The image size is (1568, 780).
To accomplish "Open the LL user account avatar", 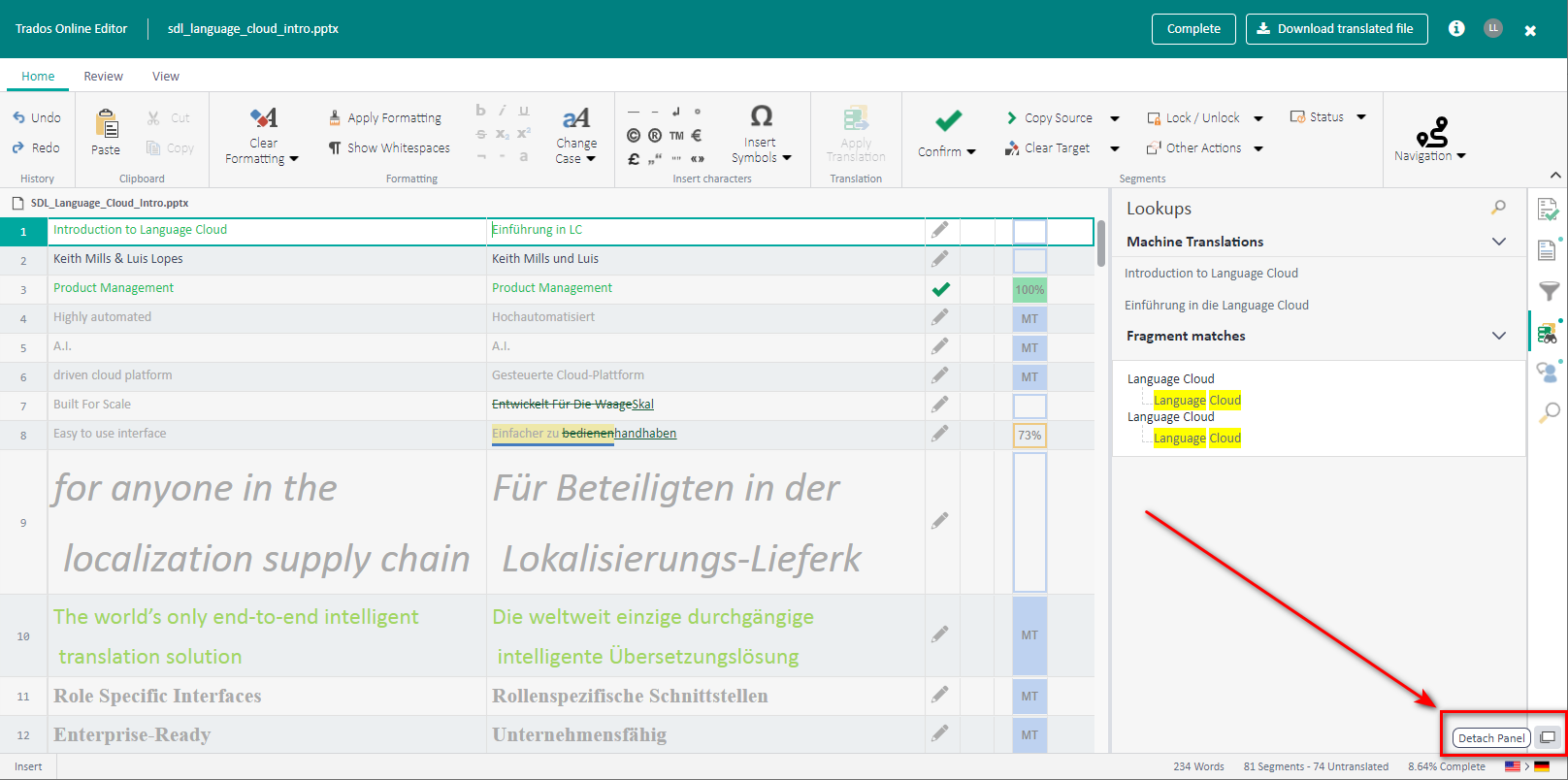I will click(x=1493, y=28).
